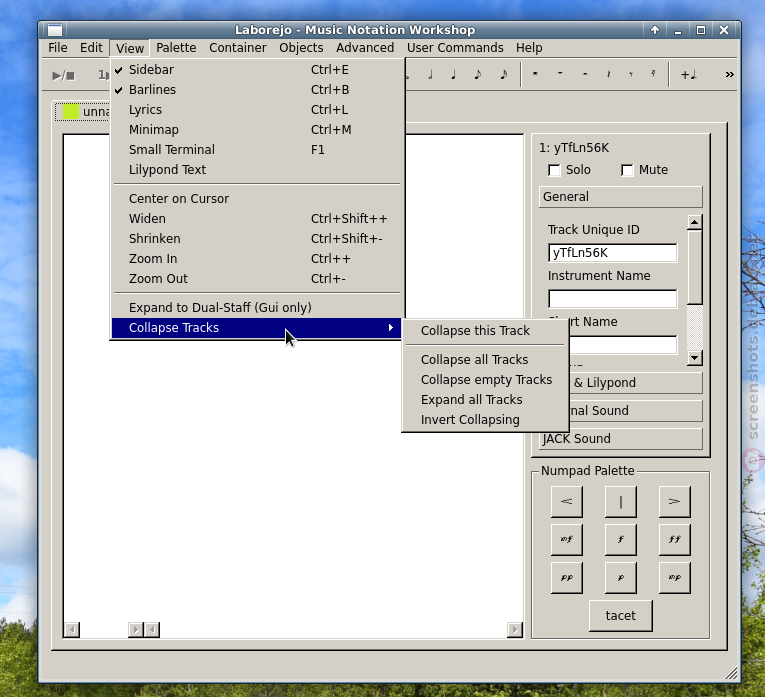Insert mezzo-piano (mp) dynamic

coord(675,578)
